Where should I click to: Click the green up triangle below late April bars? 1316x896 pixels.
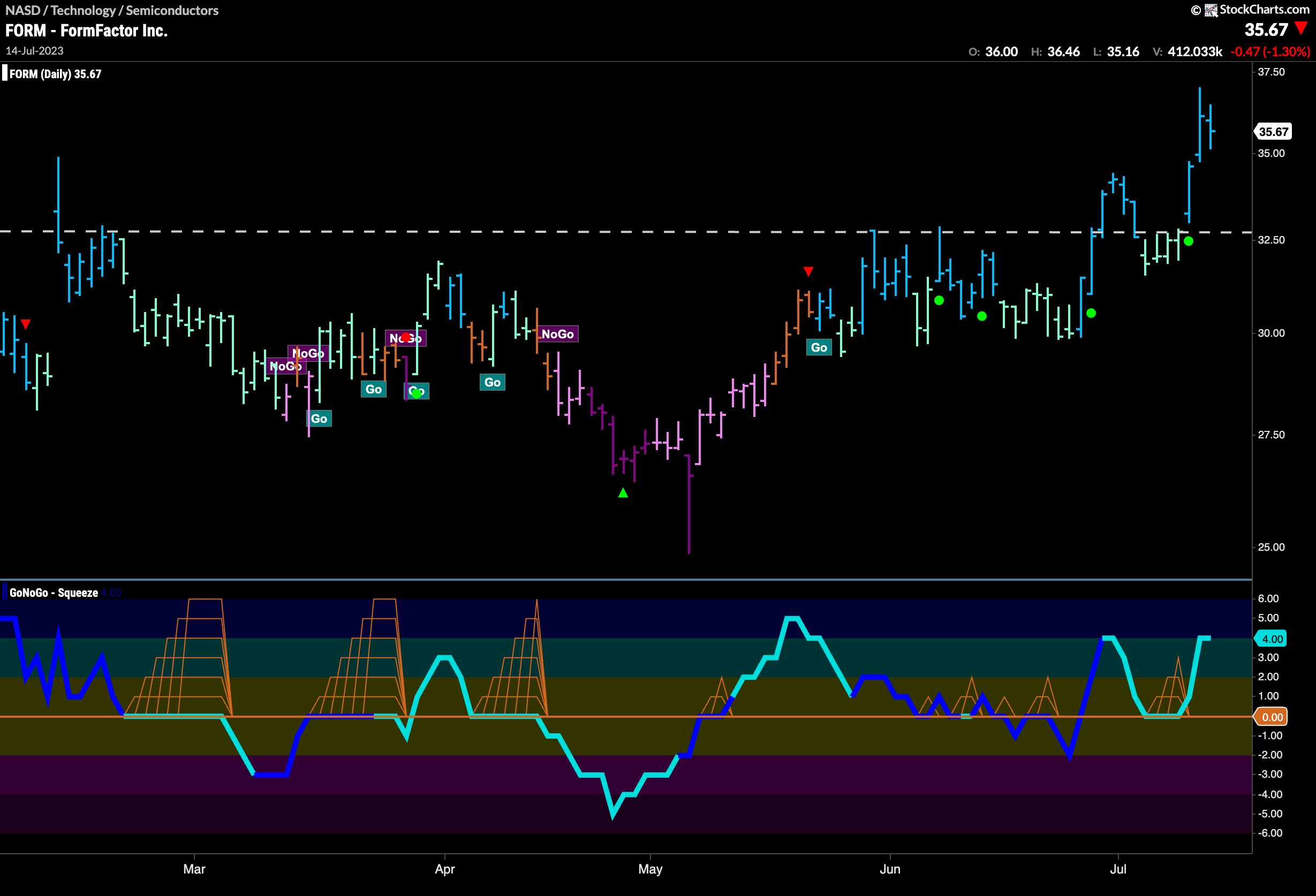point(623,493)
